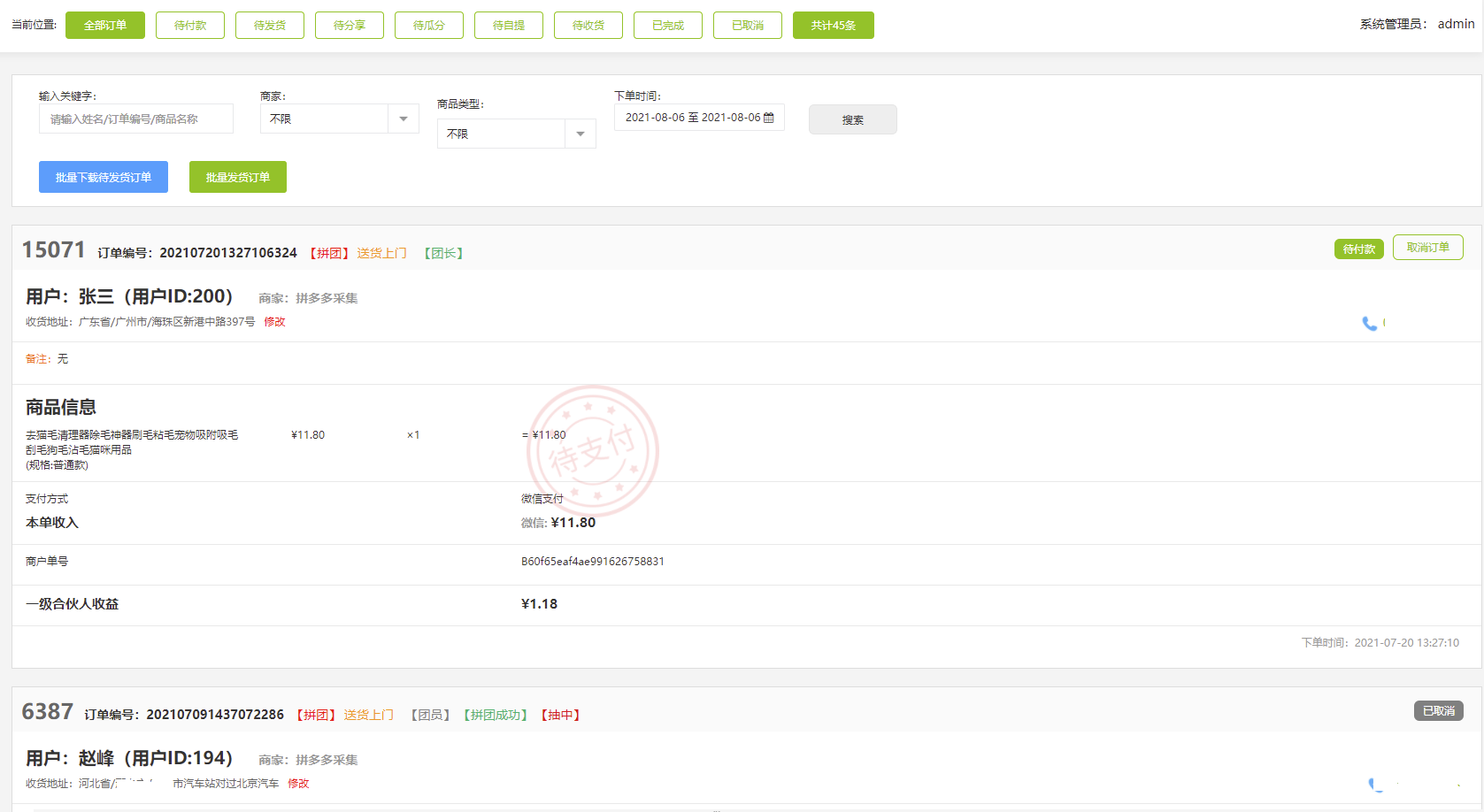Switch to 全部订单 tab
The height and width of the screenshot is (812, 1484).
105,26
